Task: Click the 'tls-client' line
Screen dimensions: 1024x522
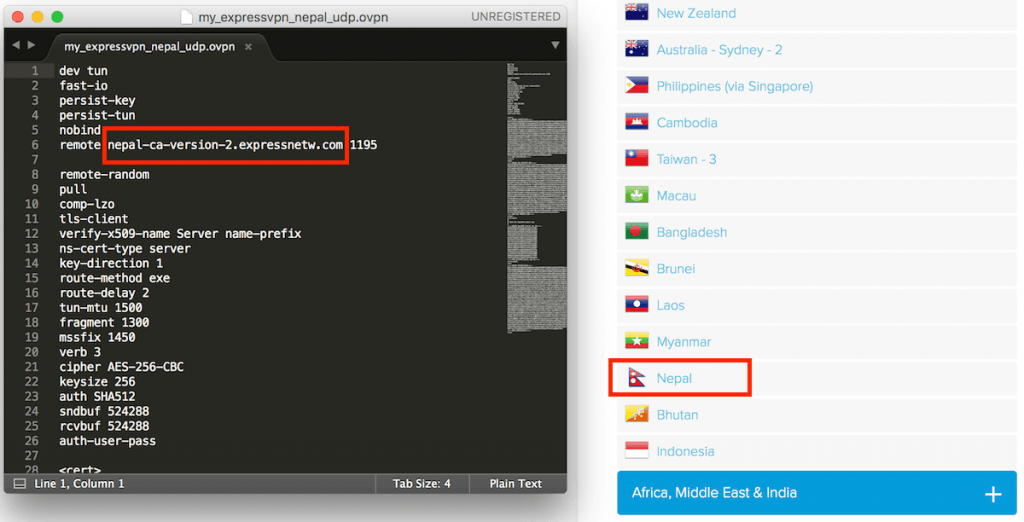Action: (x=93, y=219)
